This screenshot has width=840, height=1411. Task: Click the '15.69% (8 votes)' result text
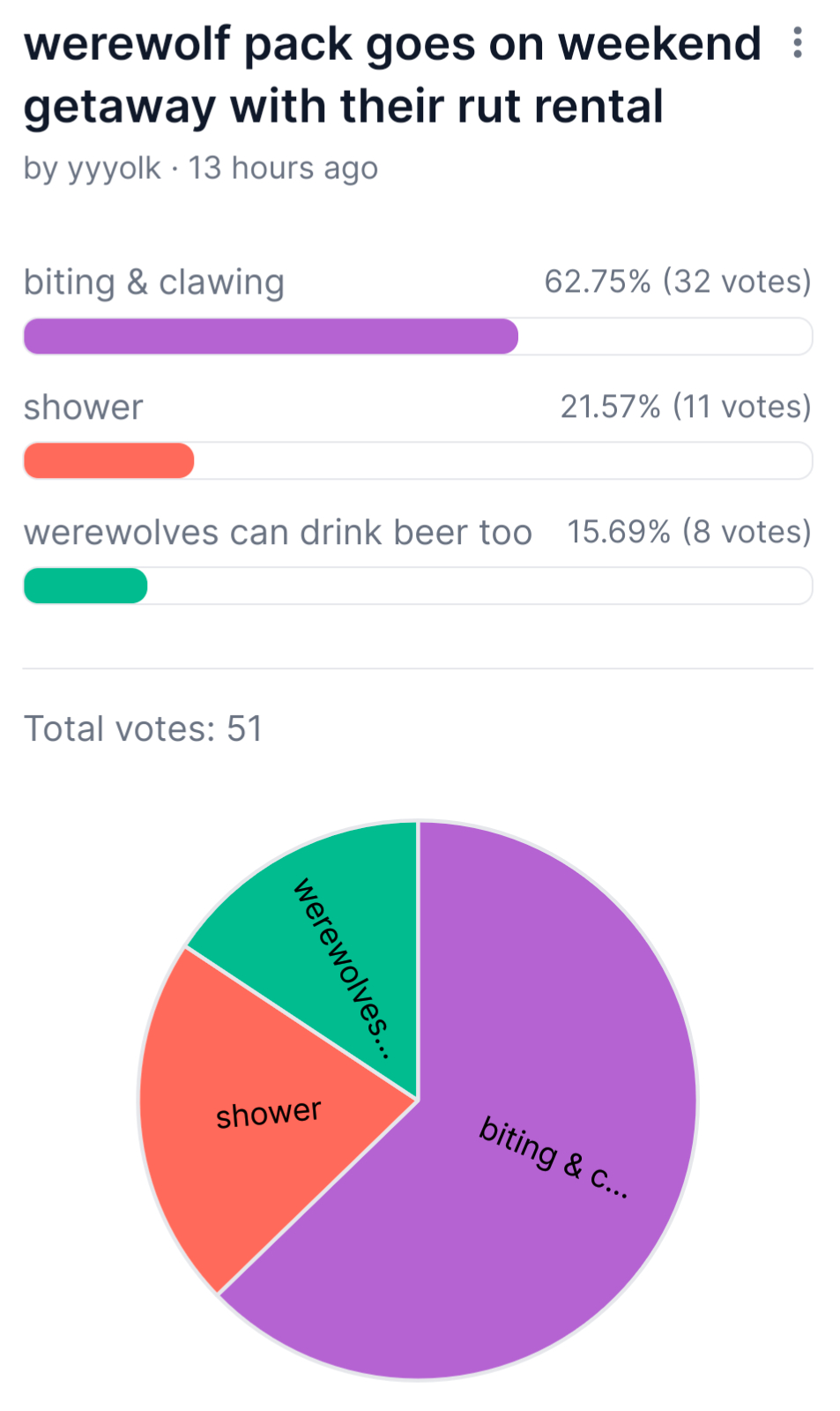point(688,532)
